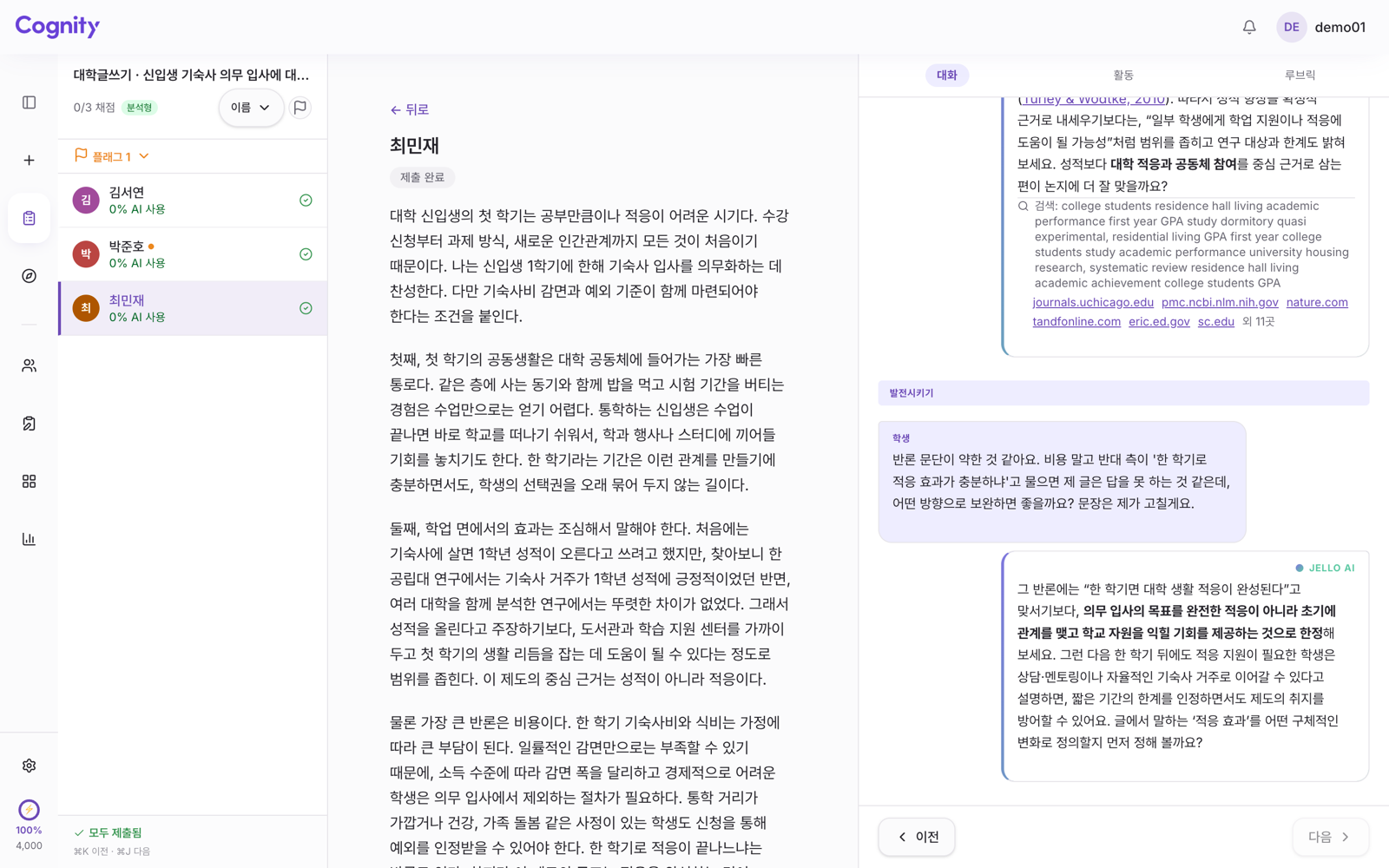
Task: Click the 이전 button
Action: coord(917,837)
